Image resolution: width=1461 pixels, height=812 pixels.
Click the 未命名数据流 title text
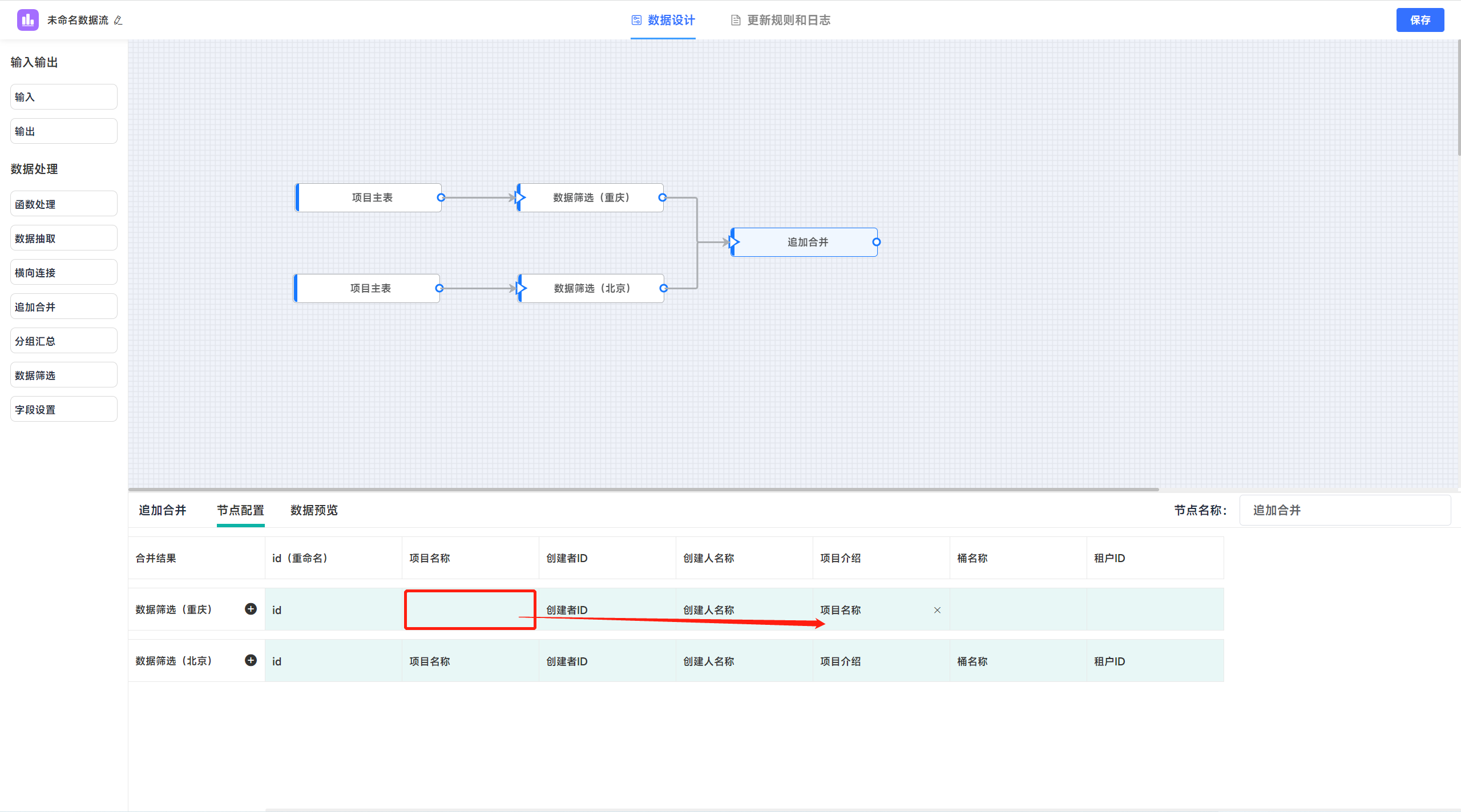tap(78, 21)
